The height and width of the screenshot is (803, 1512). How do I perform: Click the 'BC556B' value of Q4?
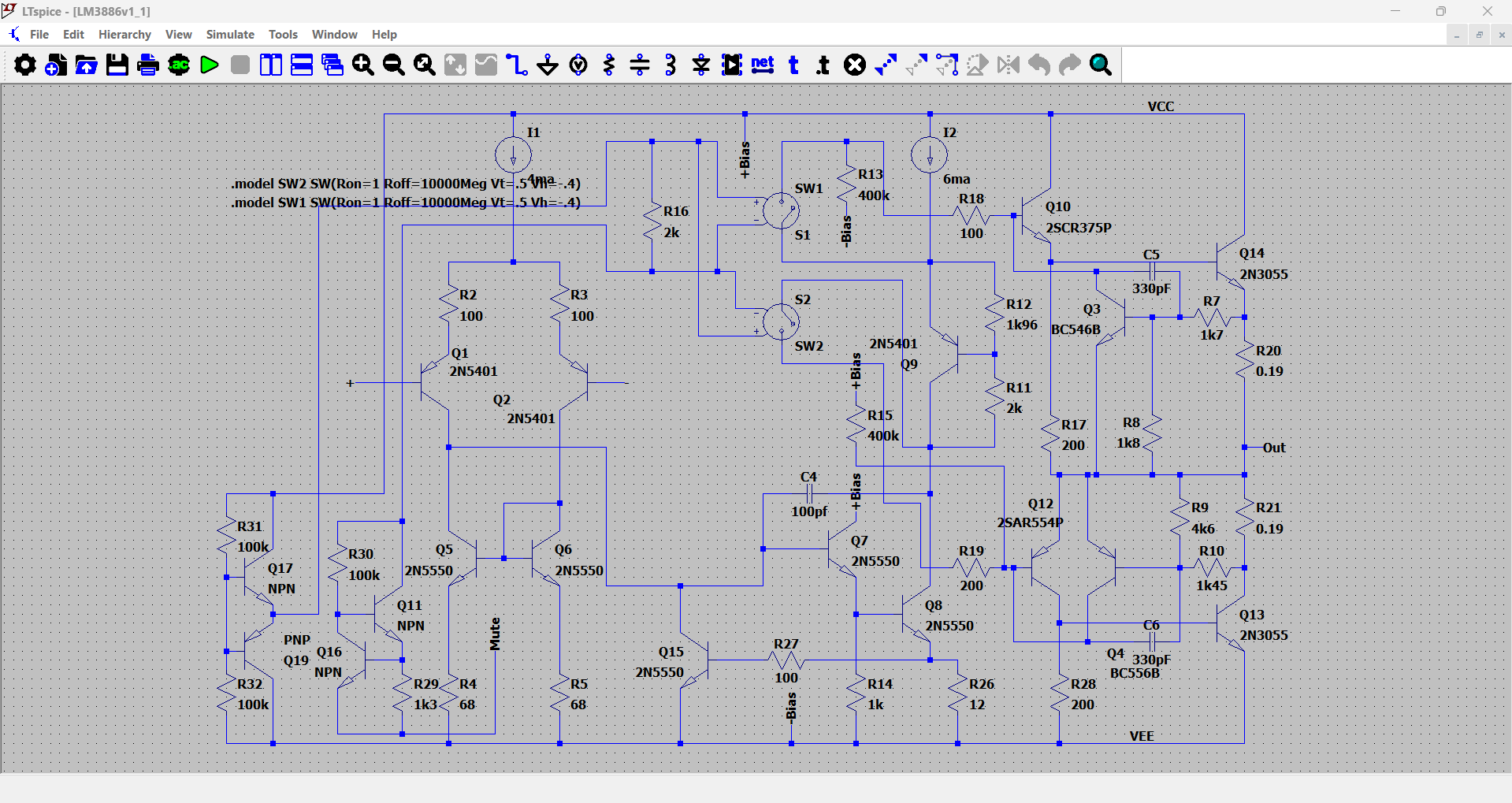click(x=1135, y=673)
